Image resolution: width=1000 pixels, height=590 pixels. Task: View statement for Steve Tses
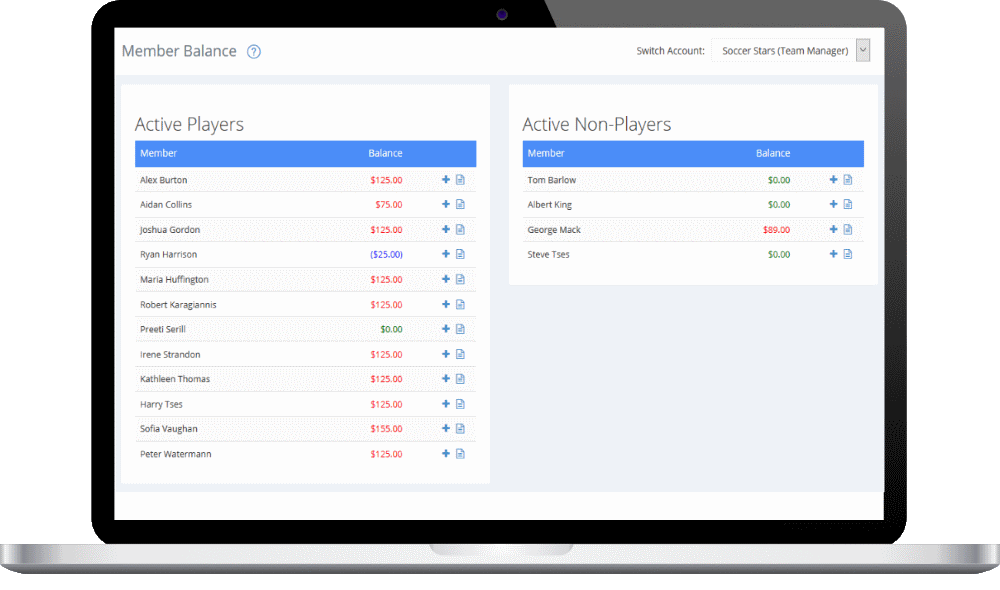click(848, 254)
